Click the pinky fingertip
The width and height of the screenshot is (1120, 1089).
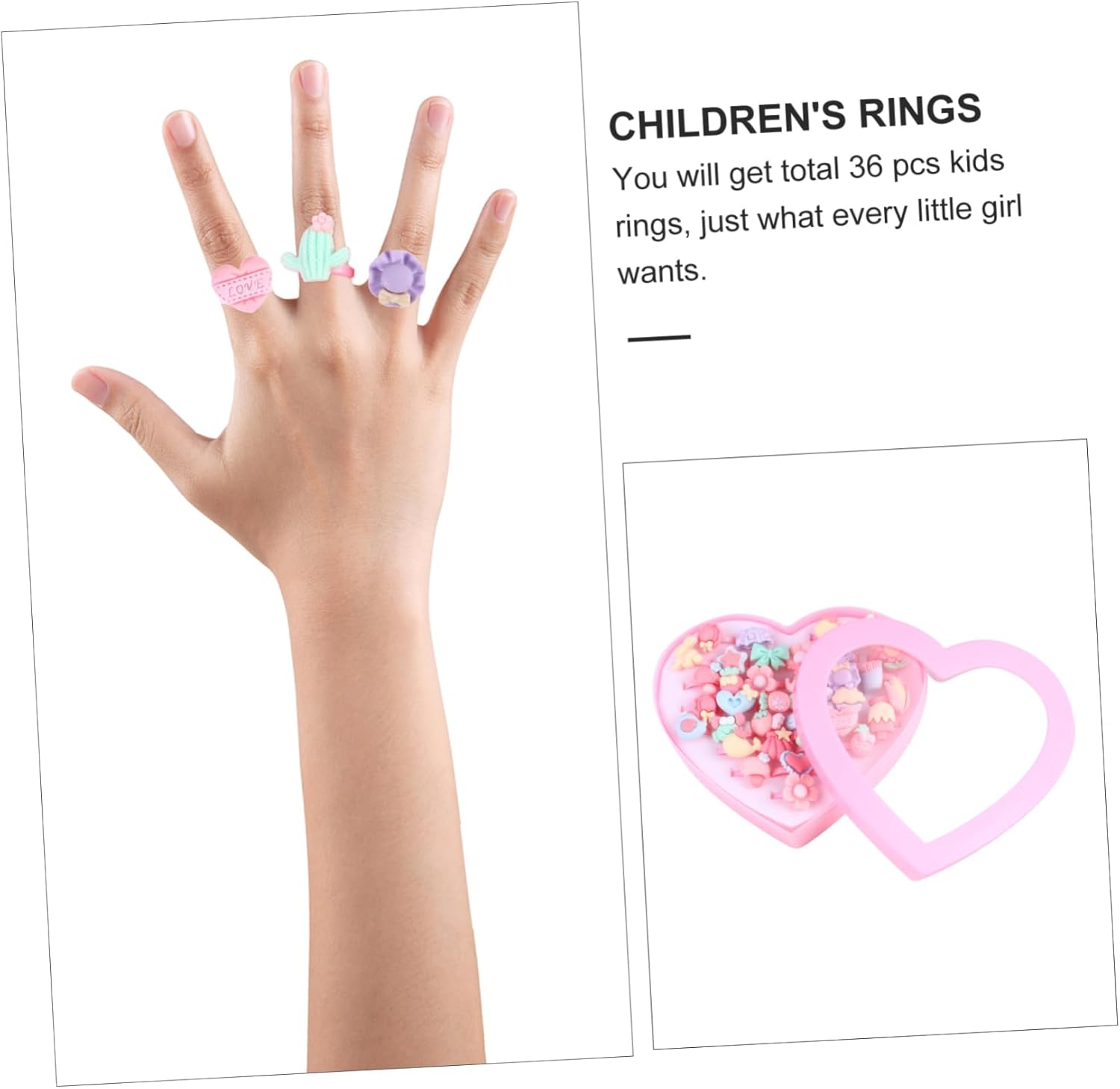click(x=500, y=205)
